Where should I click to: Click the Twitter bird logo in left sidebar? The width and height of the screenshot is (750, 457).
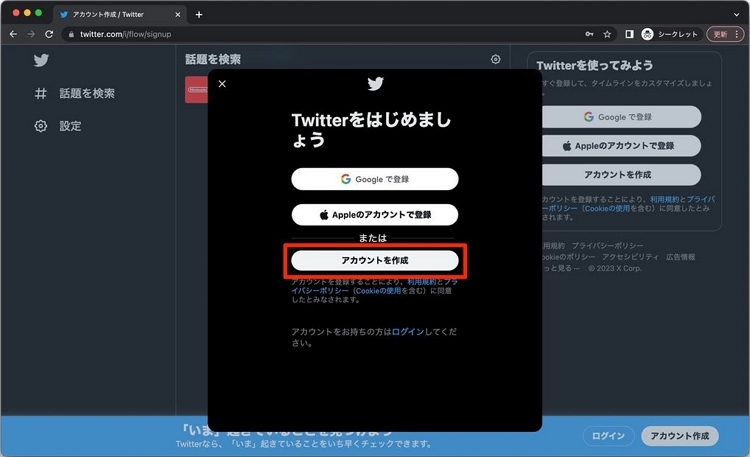(41, 60)
